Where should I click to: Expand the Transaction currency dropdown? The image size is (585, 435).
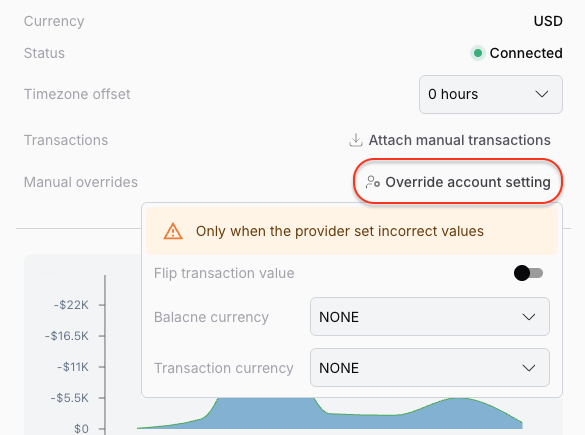(x=430, y=368)
